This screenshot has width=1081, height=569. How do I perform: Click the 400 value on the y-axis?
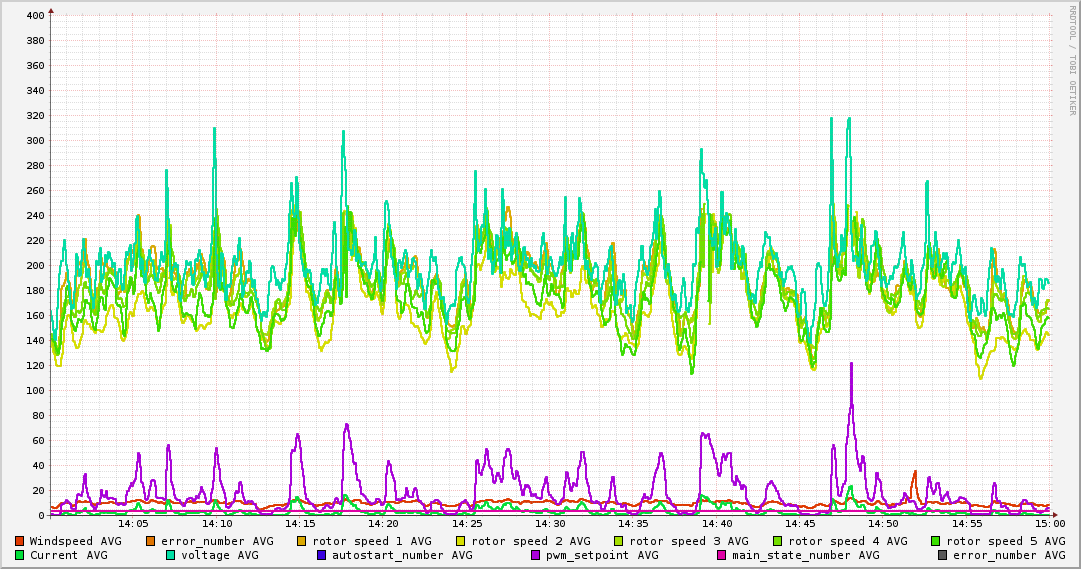(35, 16)
